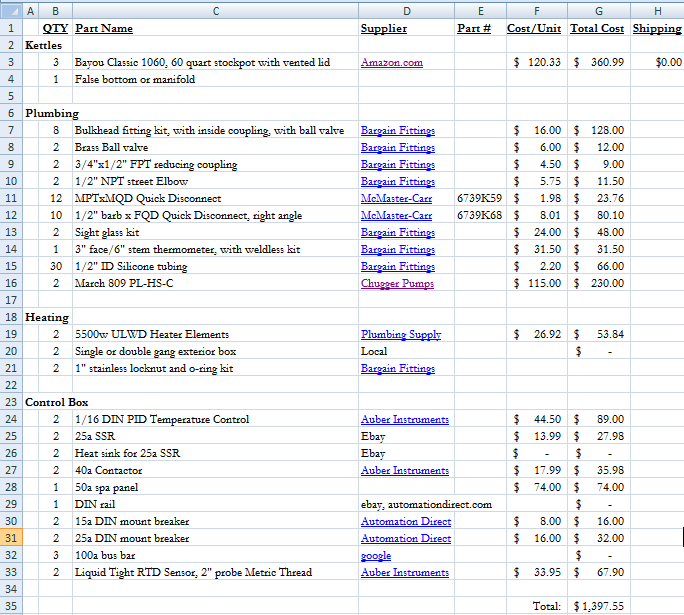
Task: Click the 'Part #' header cell
Action: click(x=480, y=28)
